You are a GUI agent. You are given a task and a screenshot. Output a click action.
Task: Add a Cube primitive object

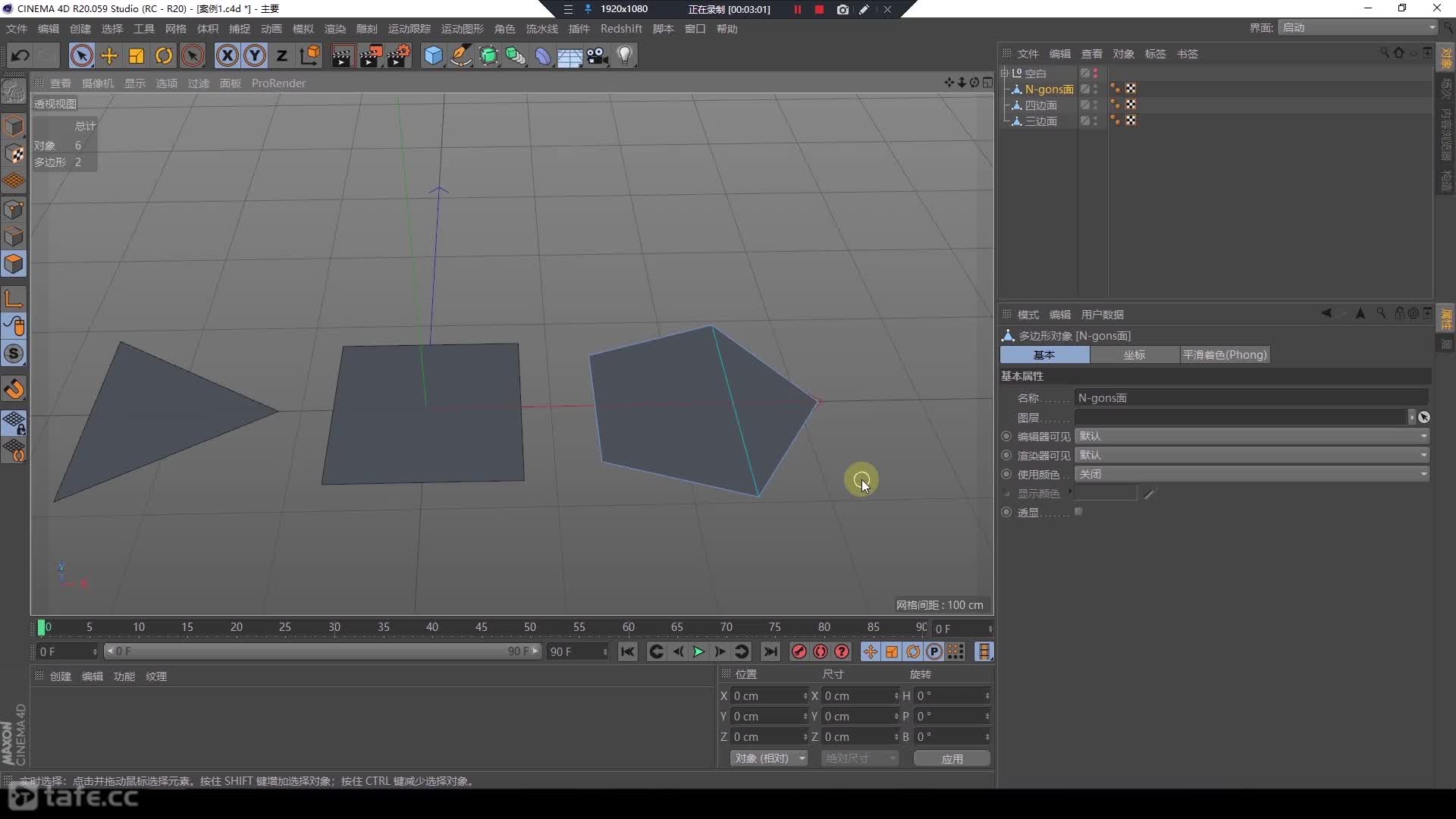pyautogui.click(x=433, y=55)
